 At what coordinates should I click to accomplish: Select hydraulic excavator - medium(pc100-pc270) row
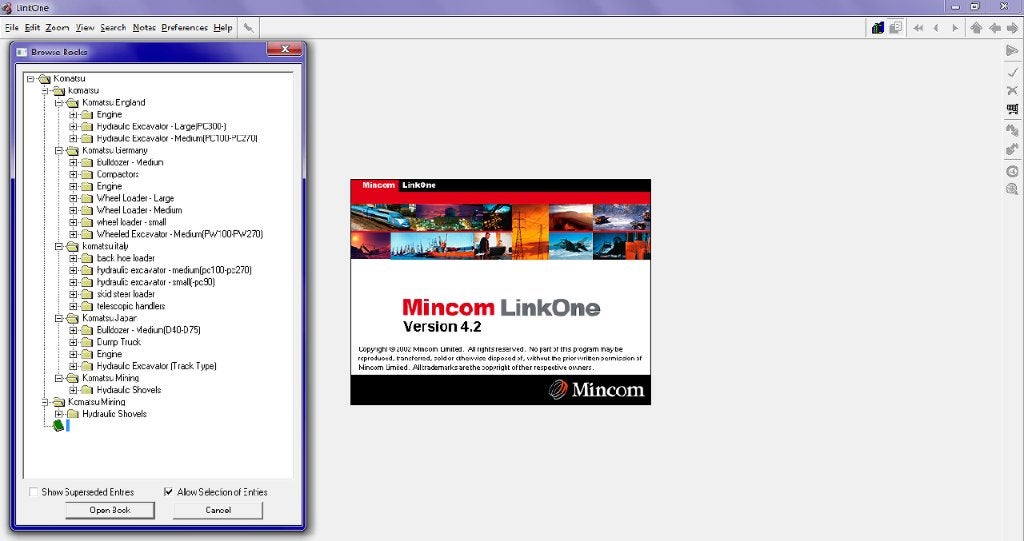click(174, 270)
